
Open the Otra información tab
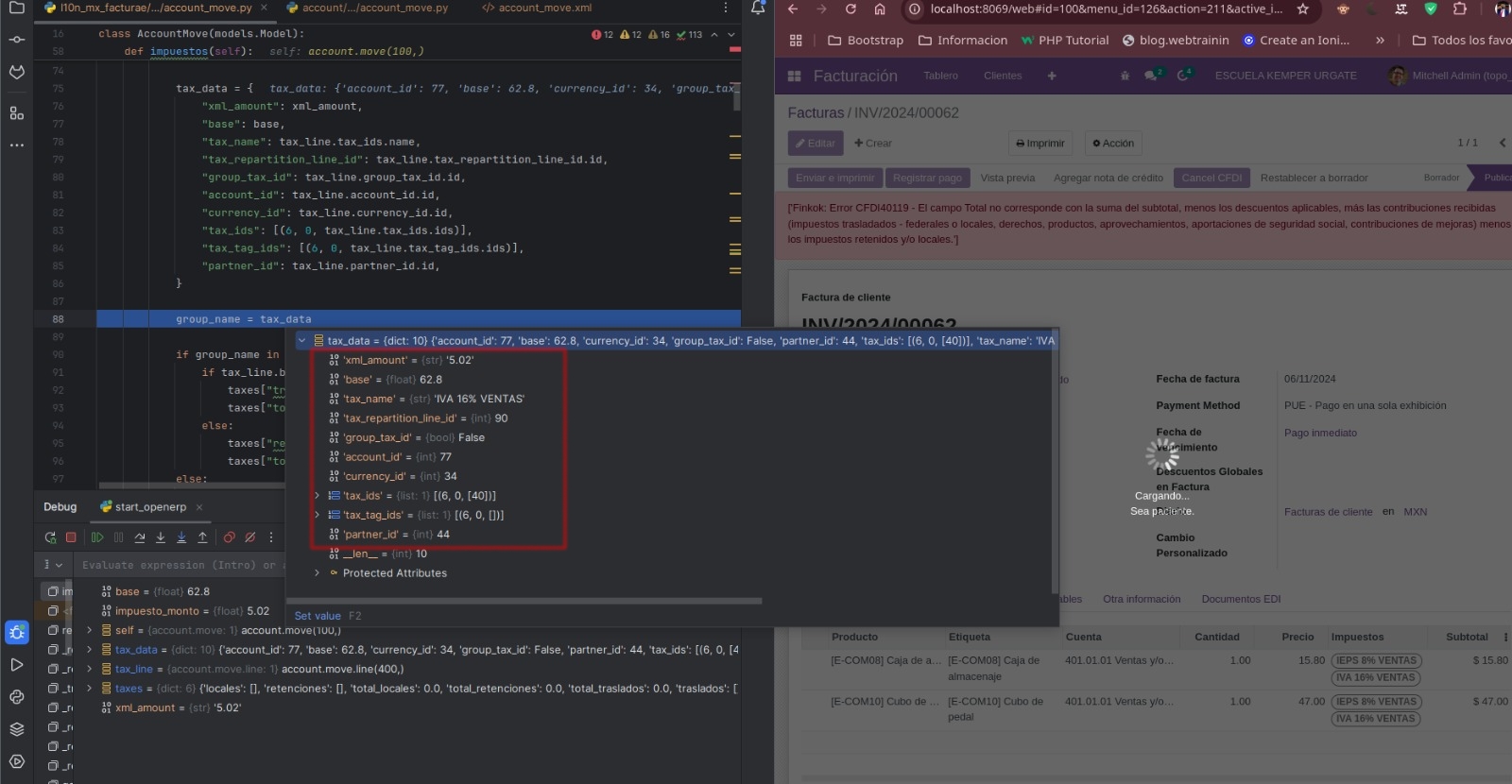[x=1142, y=599]
